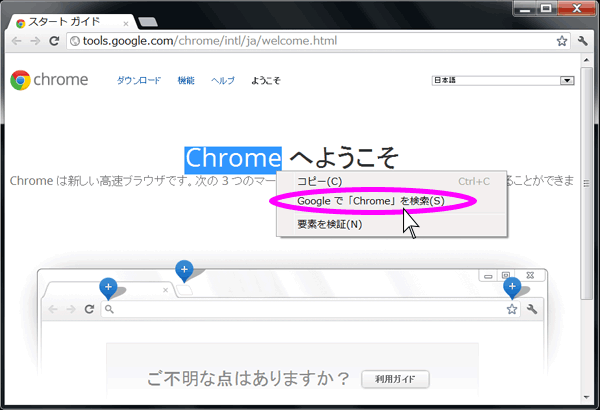Click the scrollbar up arrow
Image resolution: width=600 pixels, height=410 pixels.
[586, 60]
